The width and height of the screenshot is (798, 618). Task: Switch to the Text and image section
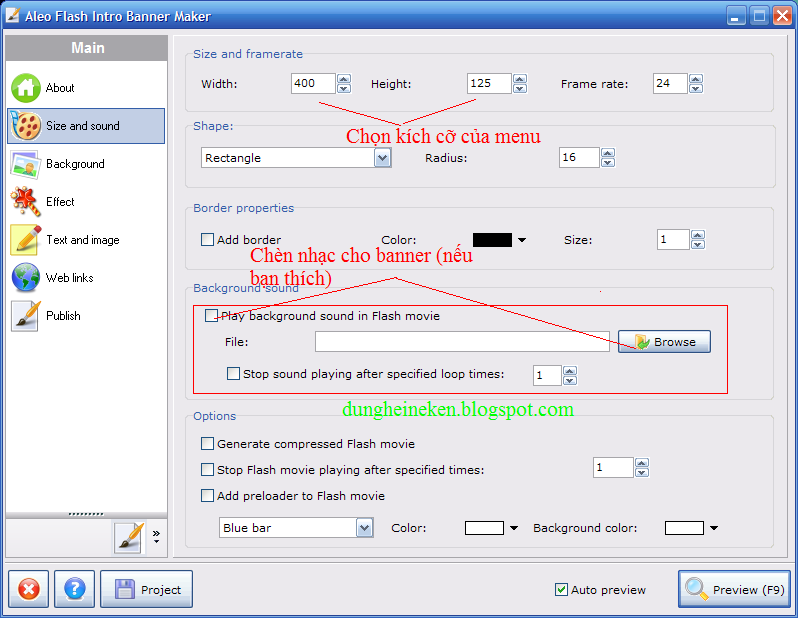pyautogui.click(x=83, y=240)
